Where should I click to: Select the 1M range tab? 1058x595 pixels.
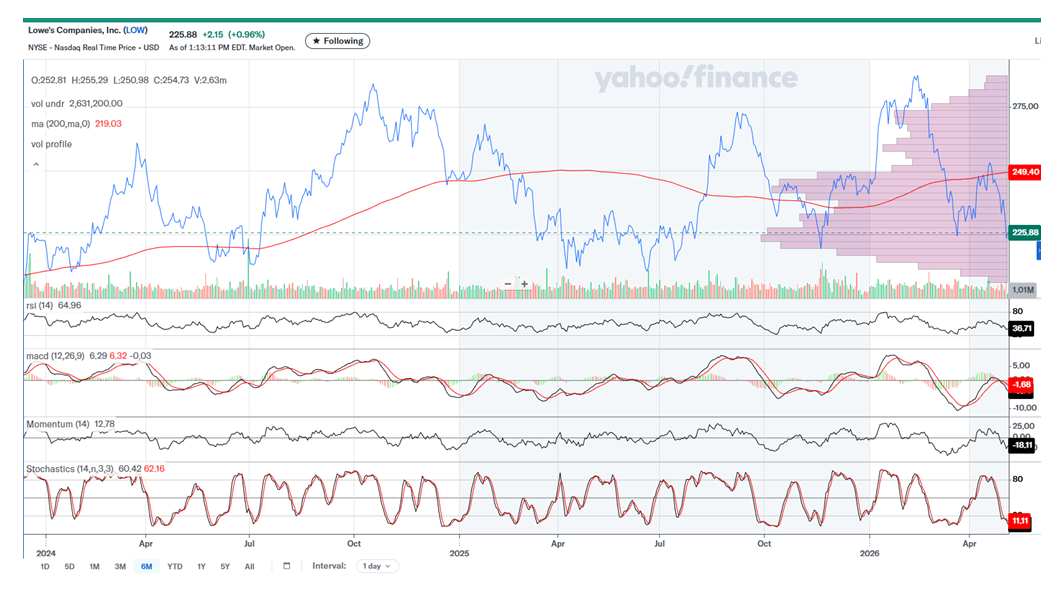tap(94, 567)
